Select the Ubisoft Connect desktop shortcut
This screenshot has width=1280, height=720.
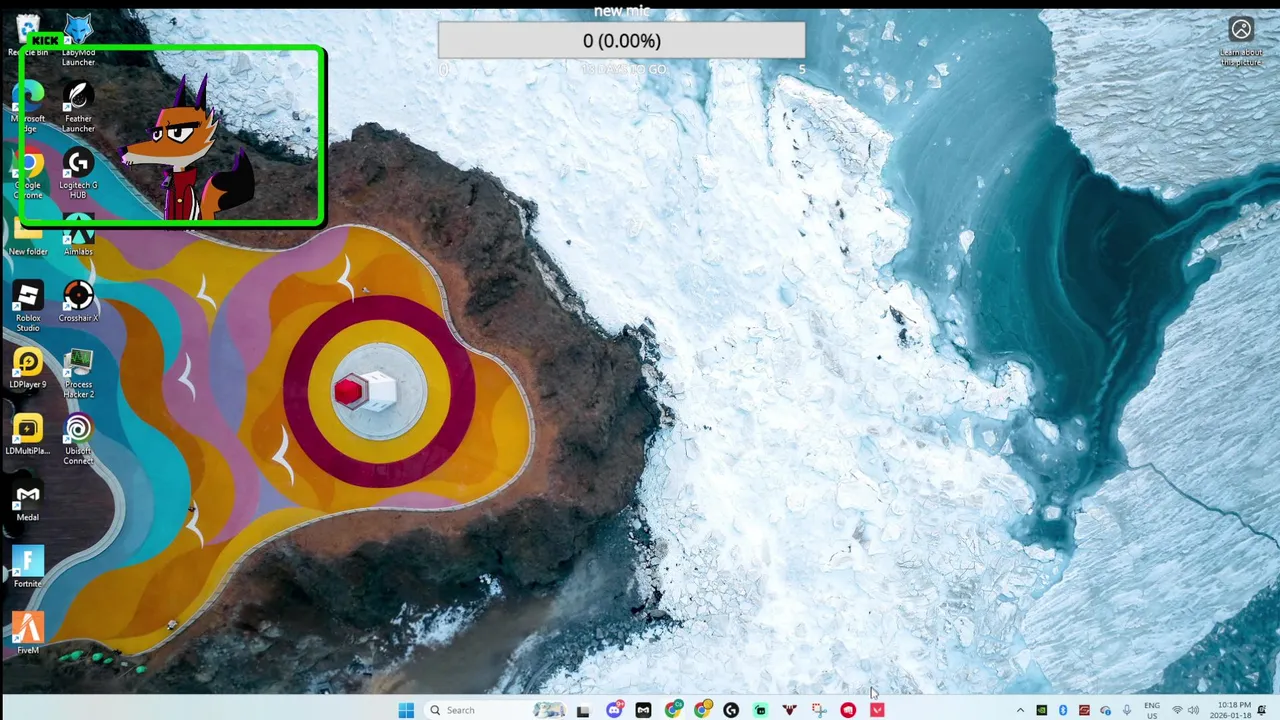coord(78,440)
